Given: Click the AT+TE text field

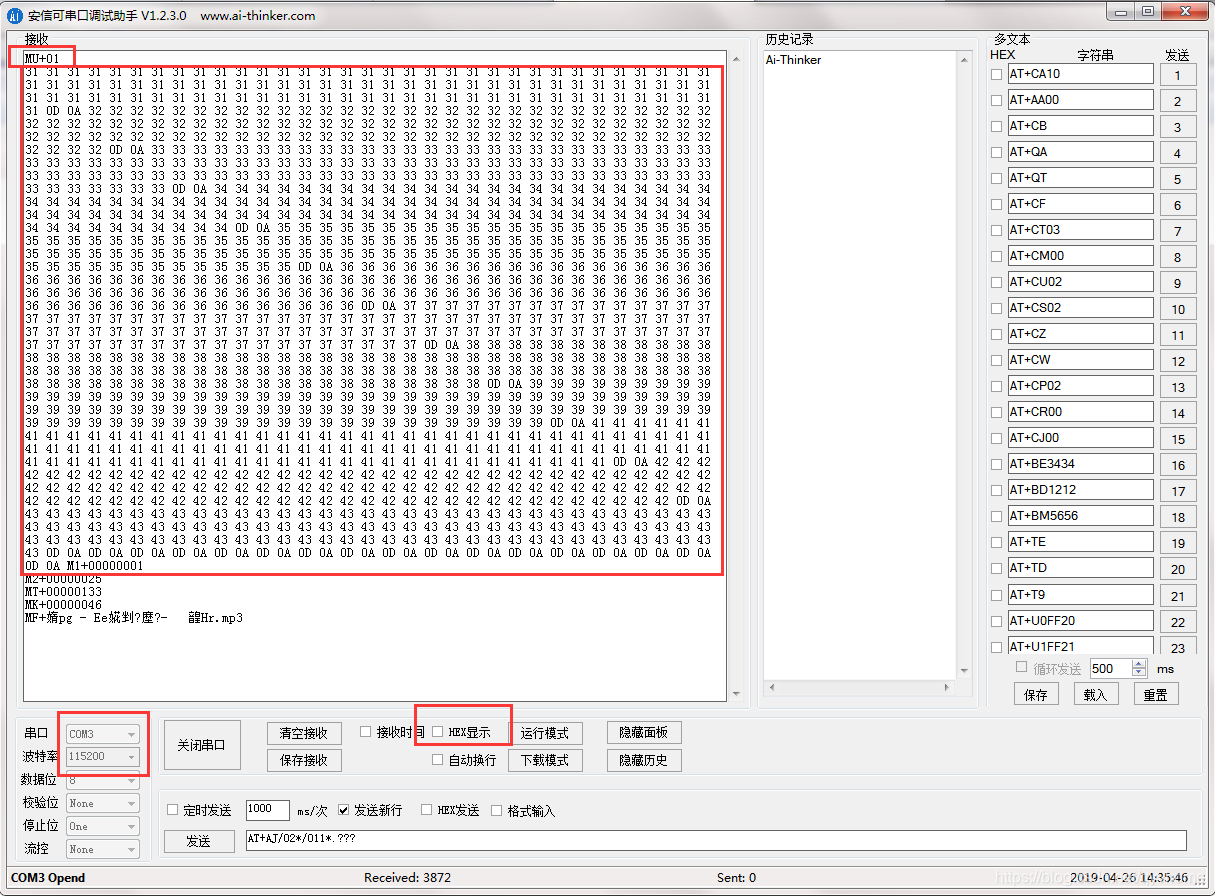Looking at the screenshot, I should pos(1080,542).
